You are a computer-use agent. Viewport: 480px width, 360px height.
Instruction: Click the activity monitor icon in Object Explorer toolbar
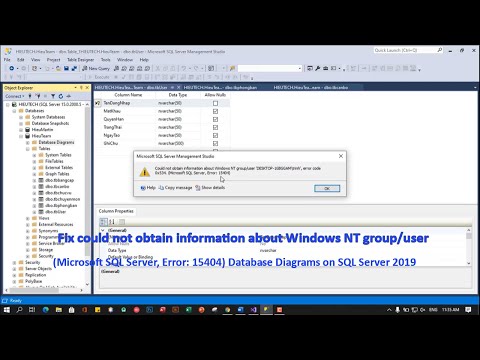tap(69, 96)
